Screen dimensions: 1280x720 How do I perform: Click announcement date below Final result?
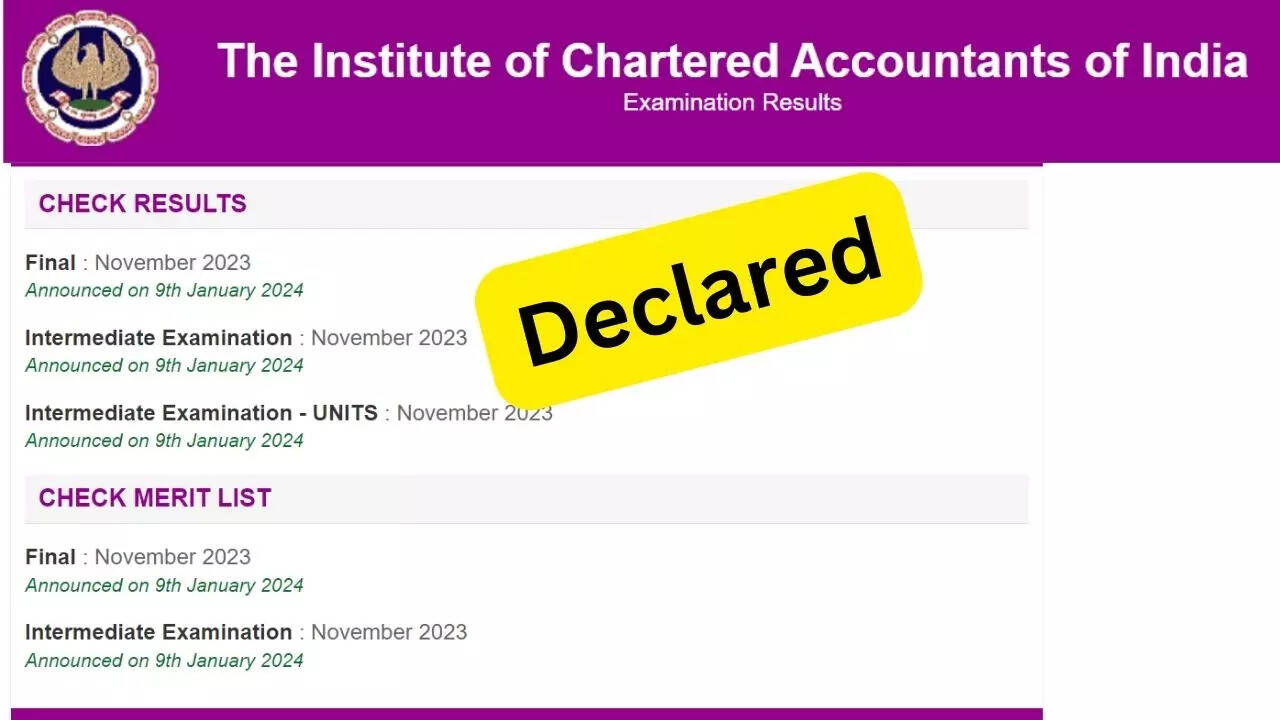coord(164,291)
